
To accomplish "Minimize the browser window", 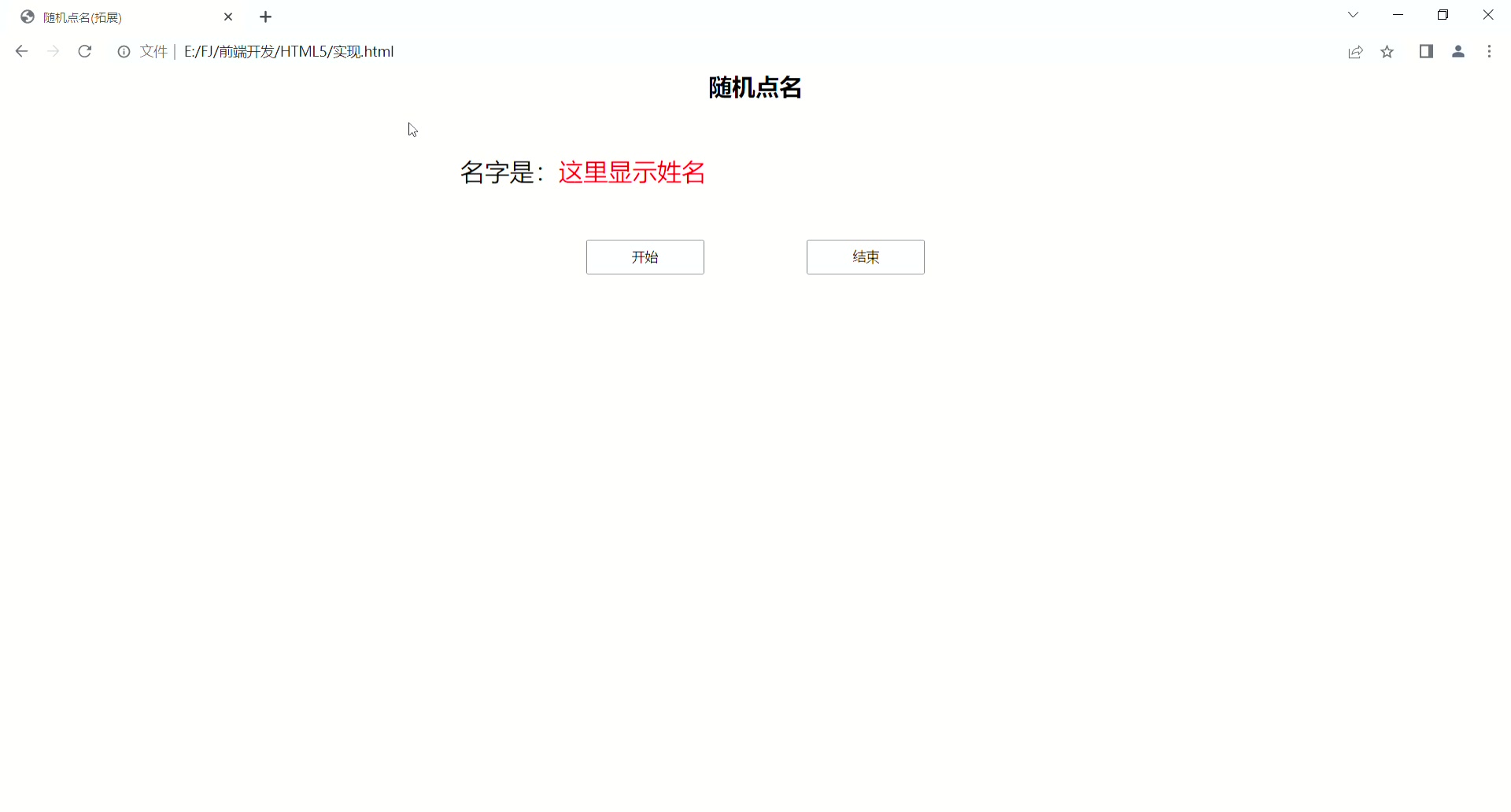I will click(1398, 15).
